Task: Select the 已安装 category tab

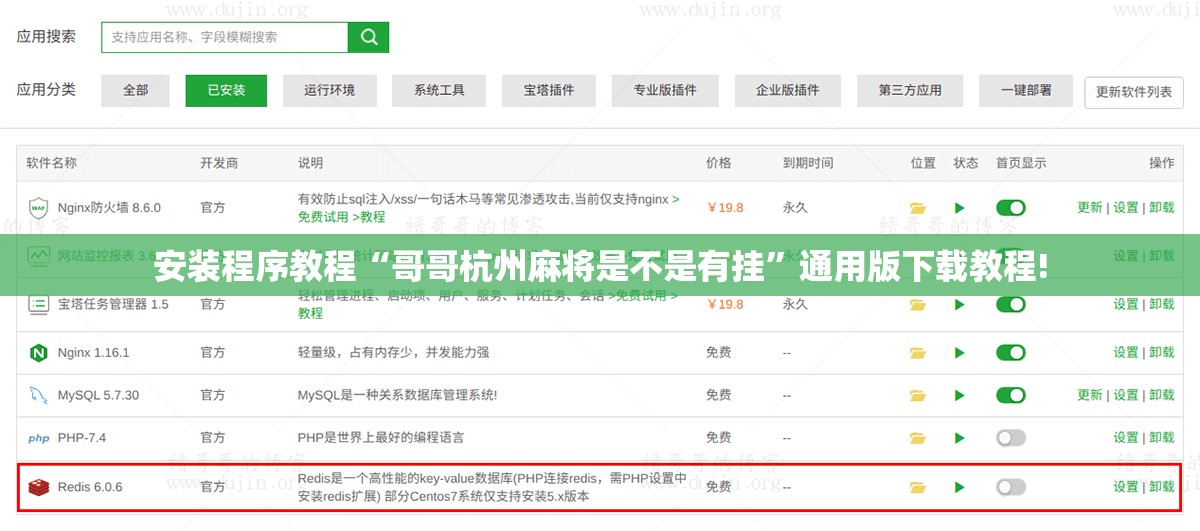Action: coord(226,90)
